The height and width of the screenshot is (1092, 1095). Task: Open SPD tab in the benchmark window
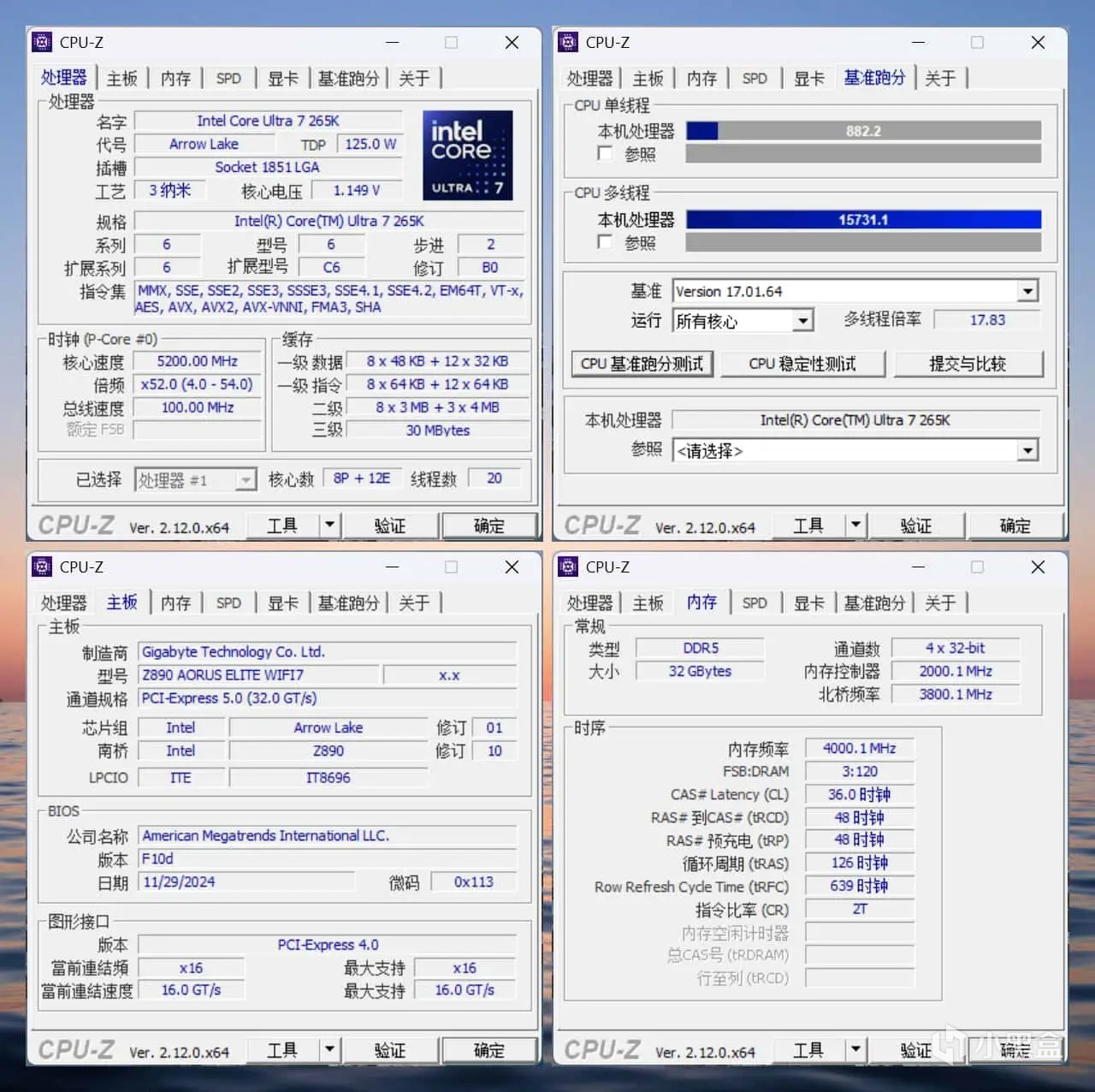(755, 79)
